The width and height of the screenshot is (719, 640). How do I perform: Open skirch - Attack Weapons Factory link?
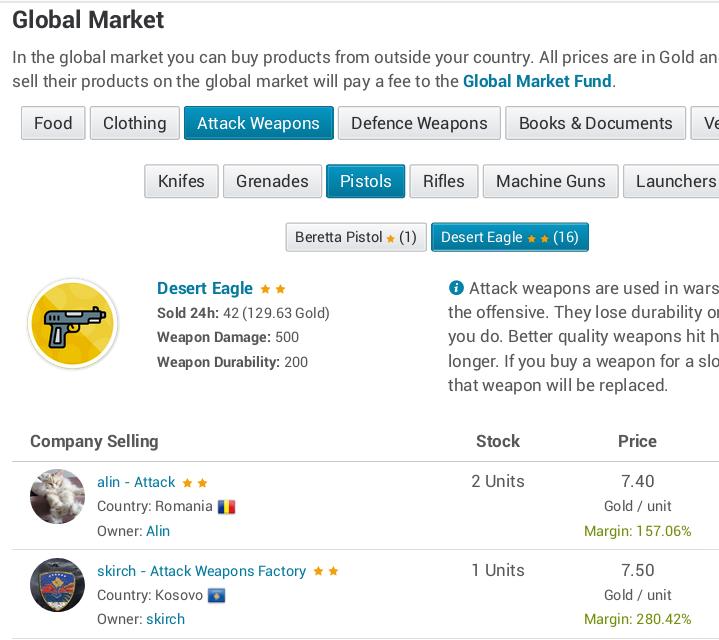201,571
